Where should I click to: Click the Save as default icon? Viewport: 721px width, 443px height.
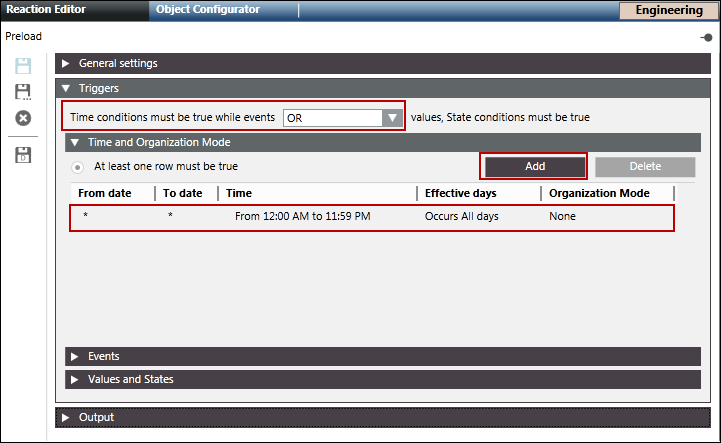pyautogui.click(x=23, y=155)
